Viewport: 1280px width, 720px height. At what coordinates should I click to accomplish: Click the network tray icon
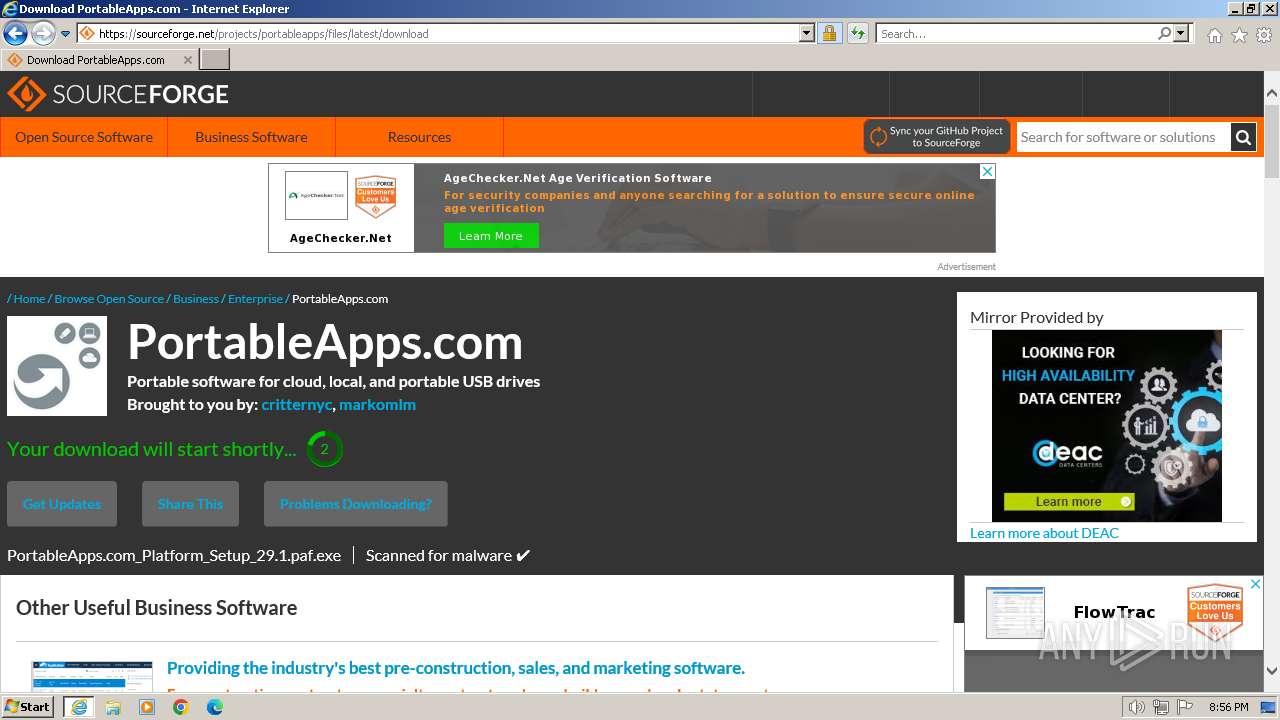click(x=1160, y=707)
